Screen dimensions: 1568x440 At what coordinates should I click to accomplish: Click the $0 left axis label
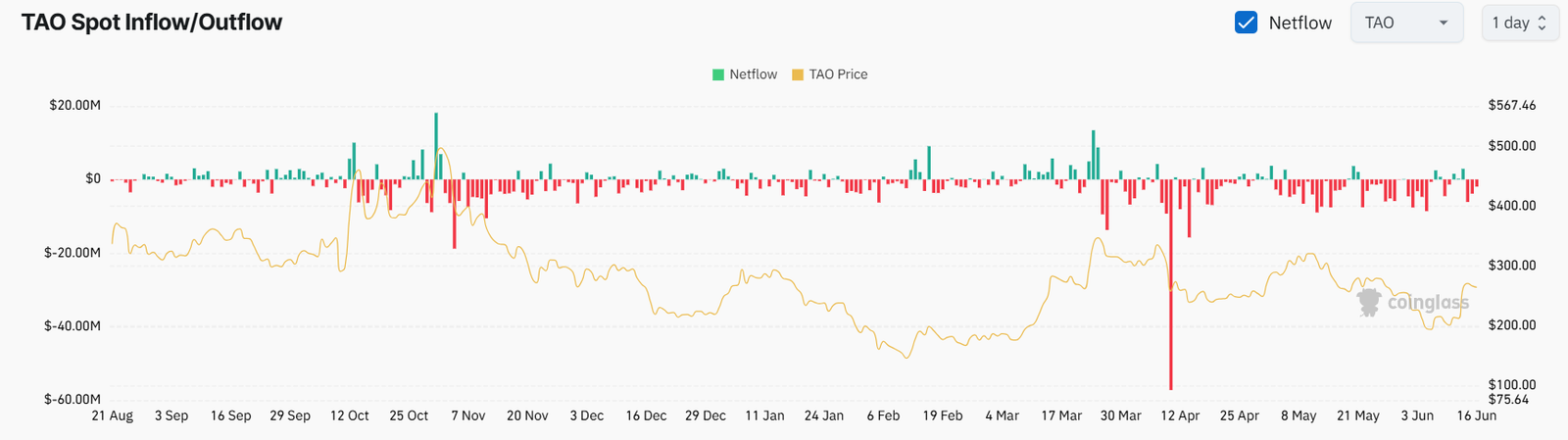93,178
